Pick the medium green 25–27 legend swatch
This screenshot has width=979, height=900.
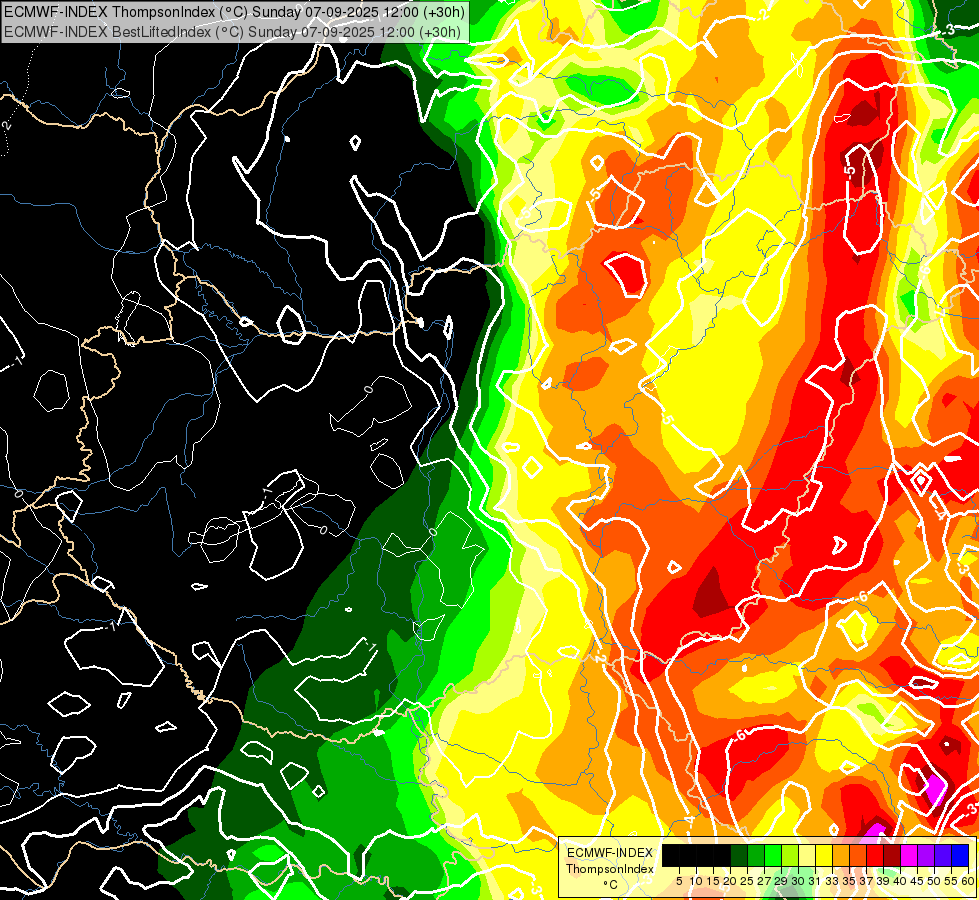click(755, 855)
